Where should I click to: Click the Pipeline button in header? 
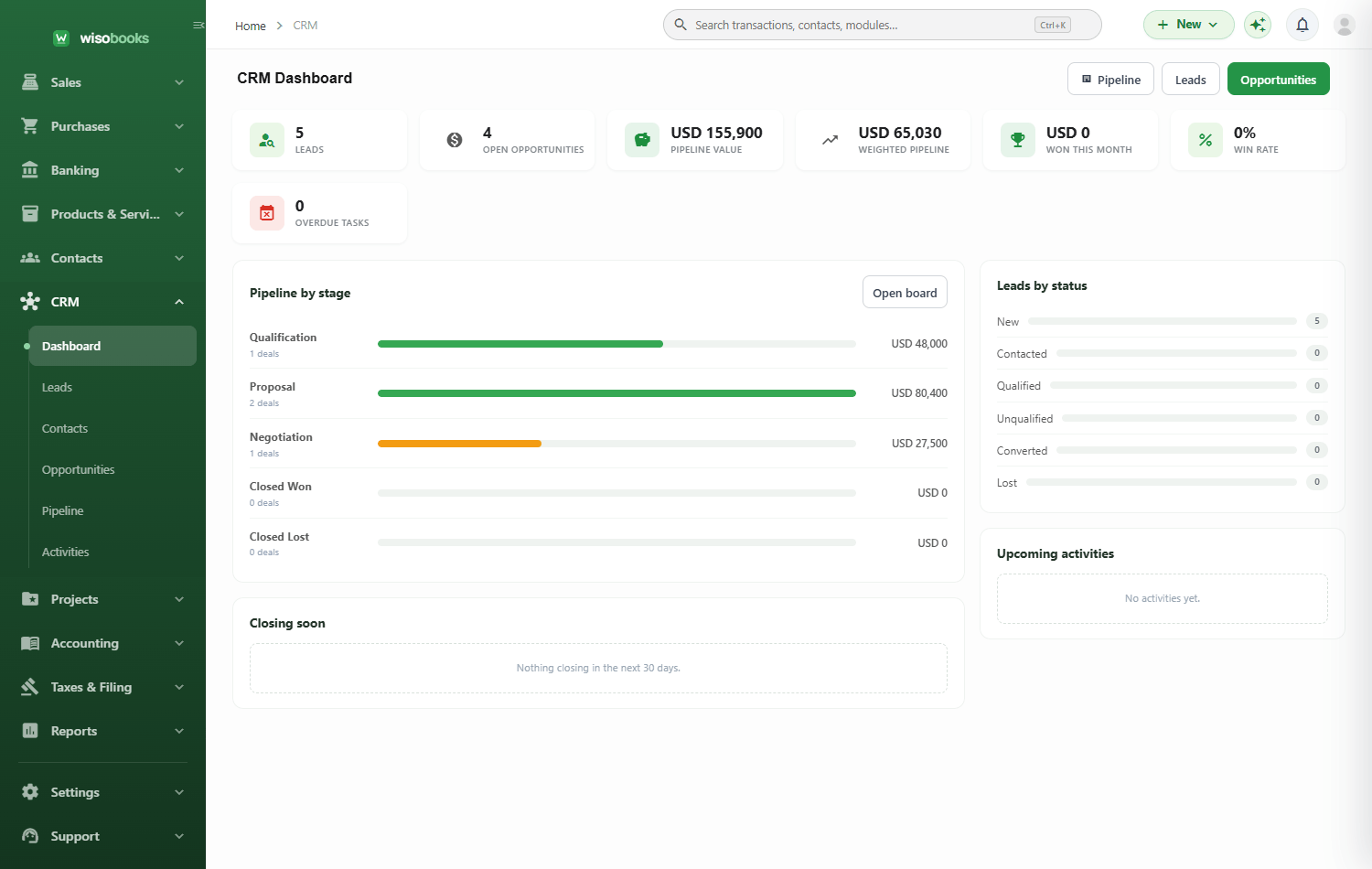pyautogui.click(x=1110, y=79)
